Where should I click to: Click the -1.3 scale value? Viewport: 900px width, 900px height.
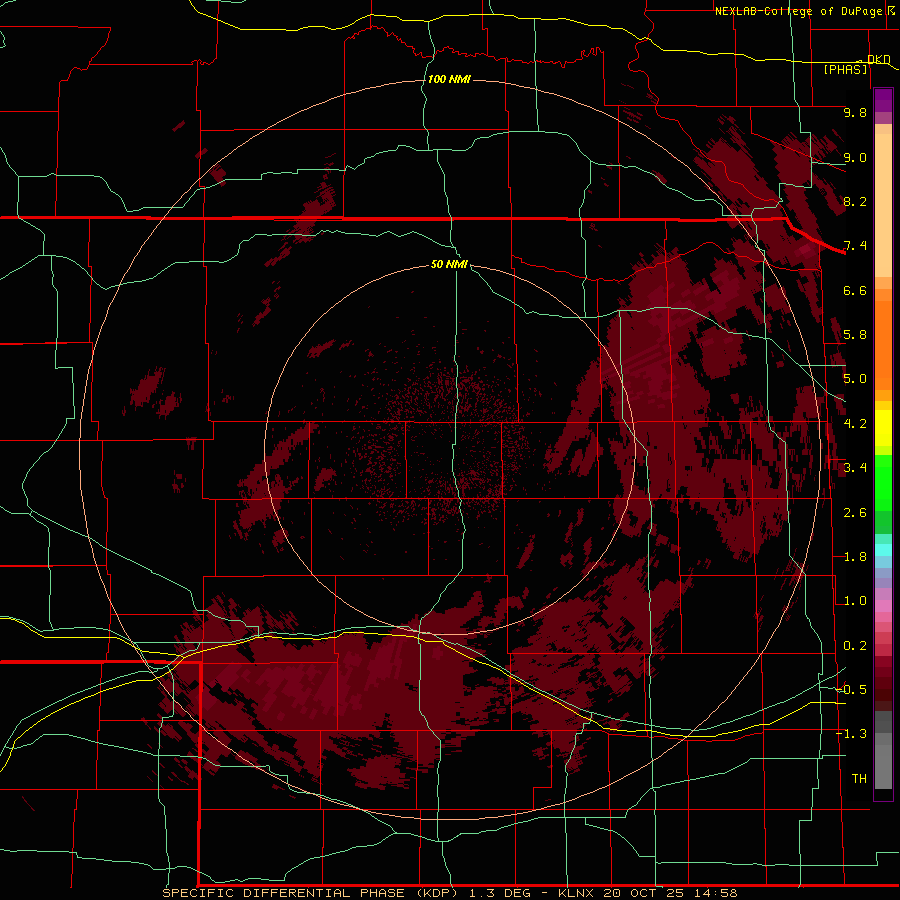coord(851,734)
